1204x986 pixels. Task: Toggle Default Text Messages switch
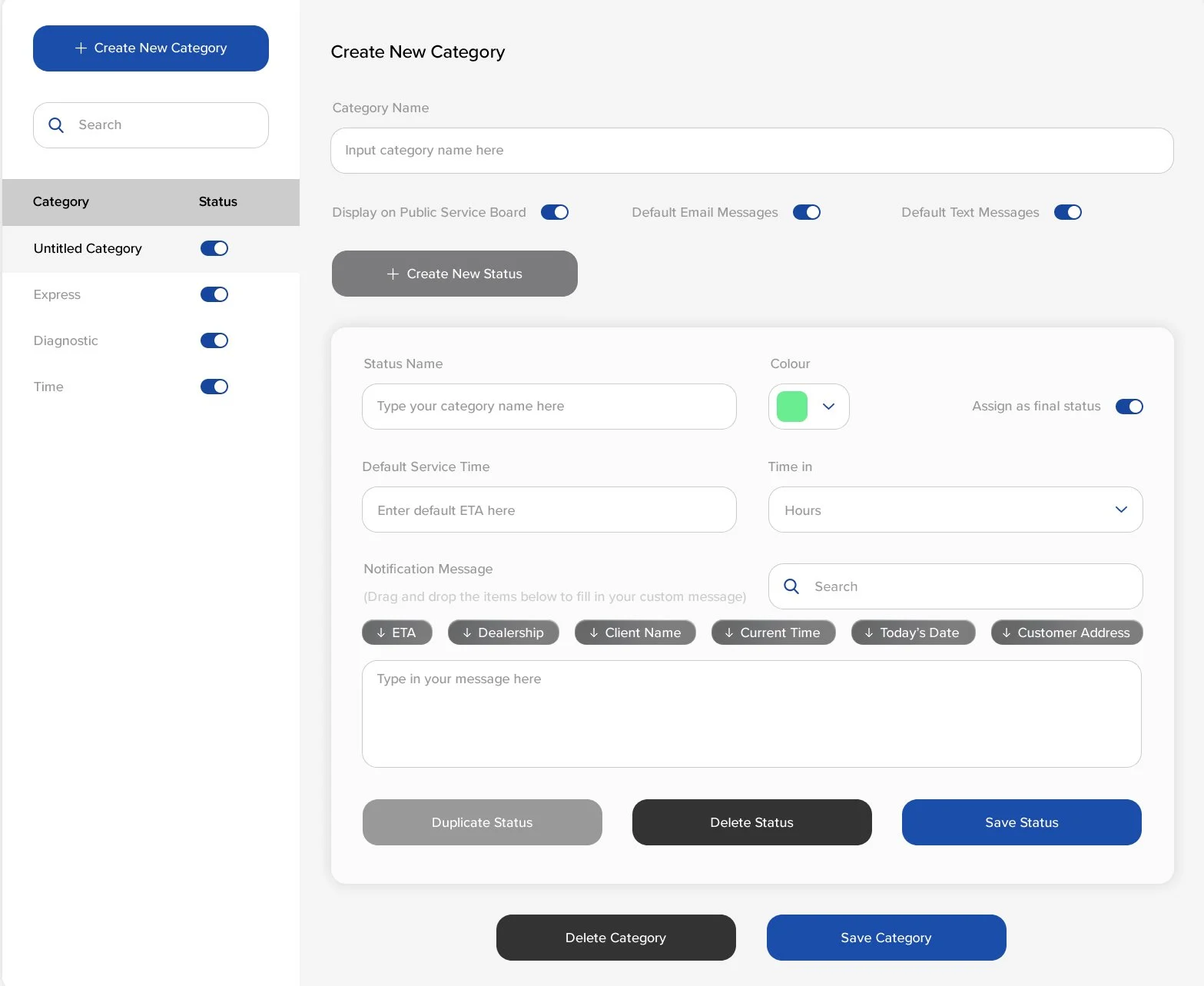[1068, 212]
